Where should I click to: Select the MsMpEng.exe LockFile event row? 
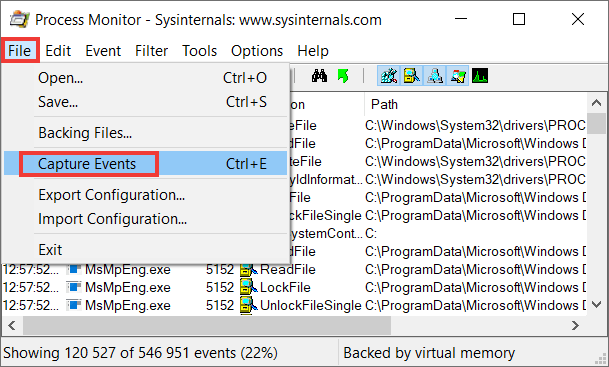[294, 287]
